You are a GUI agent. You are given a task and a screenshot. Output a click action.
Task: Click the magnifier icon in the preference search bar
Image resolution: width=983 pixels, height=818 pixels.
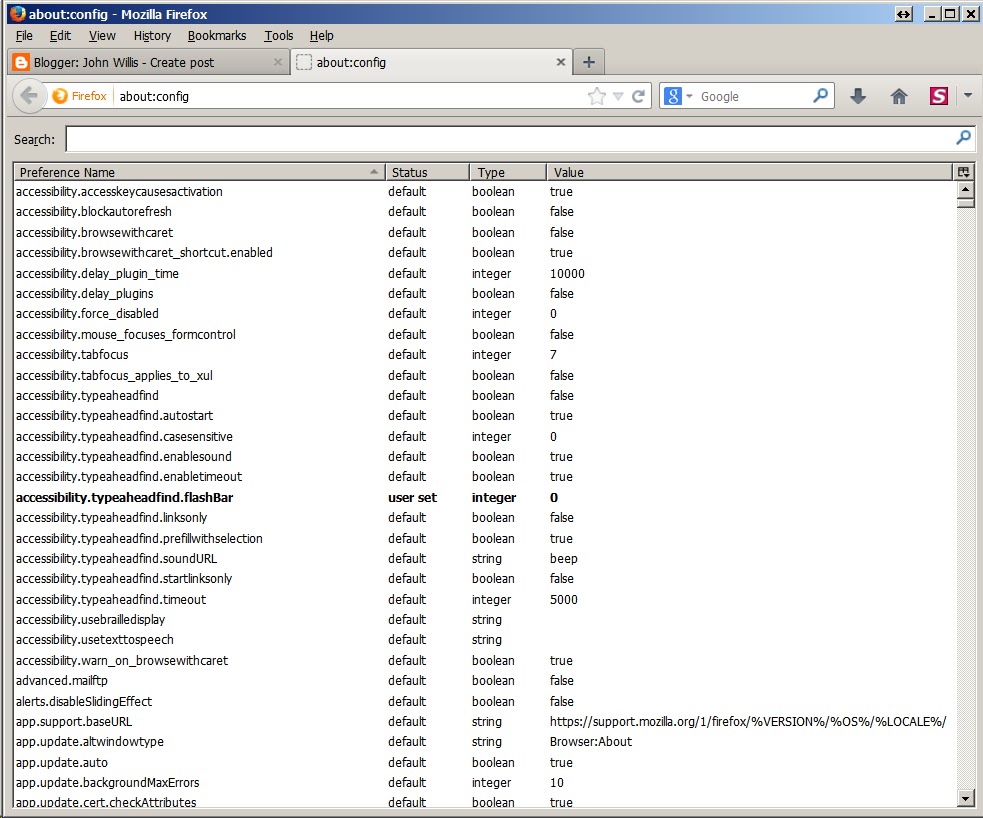[x=962, y=138]
